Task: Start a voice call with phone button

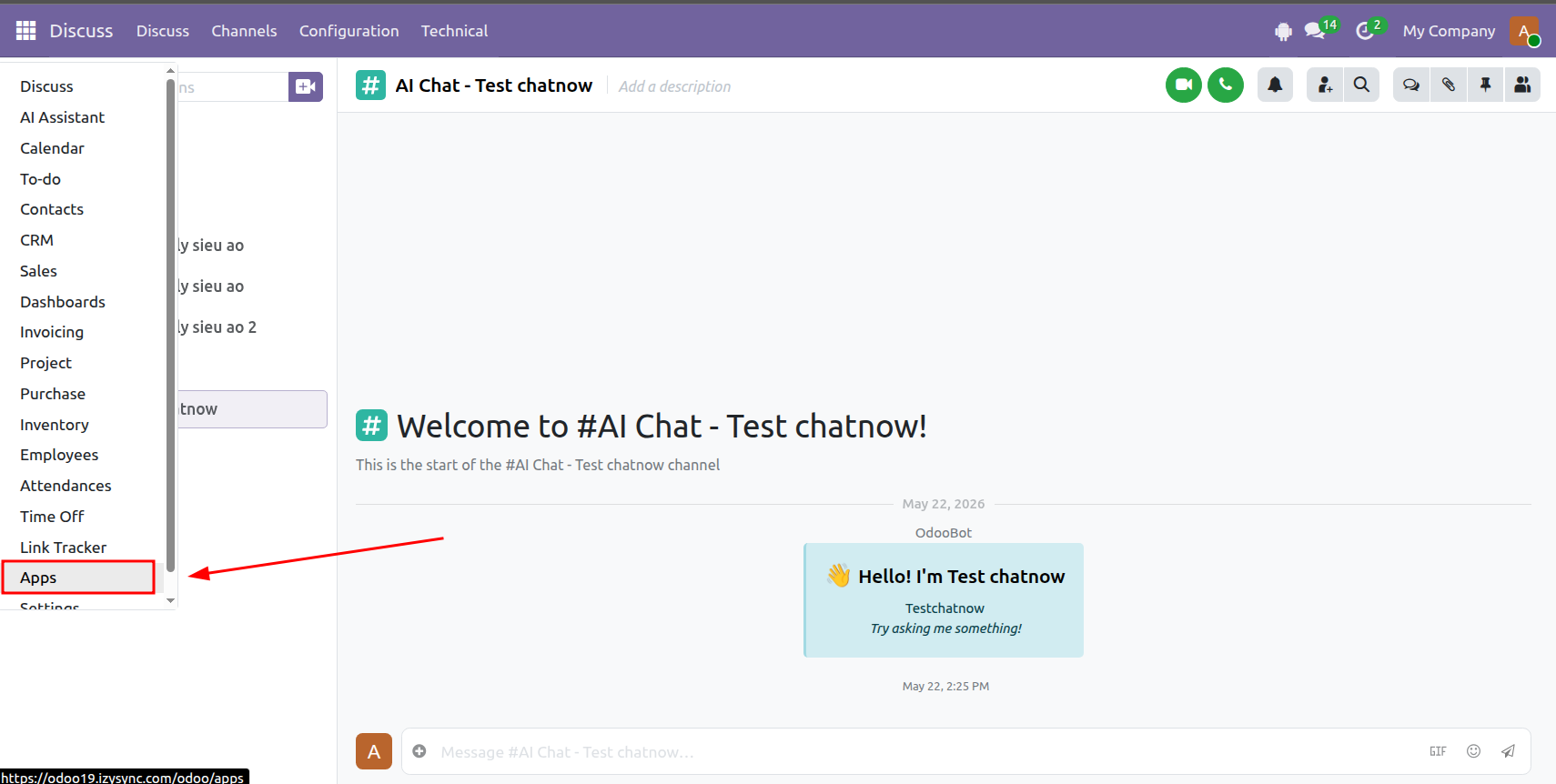Action: [x=1226, y=85]
